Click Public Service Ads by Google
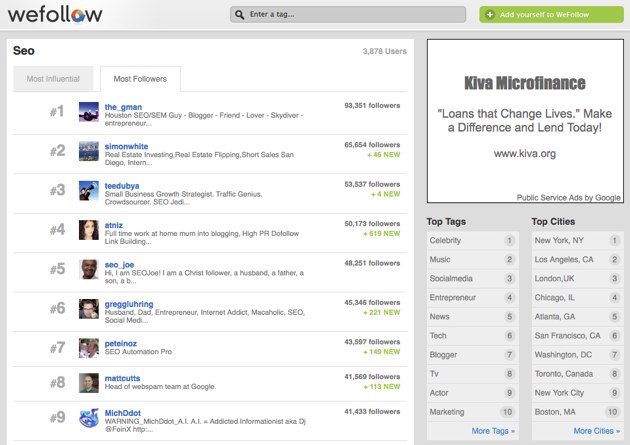This screenshot has width=630, height=445. coord(568,197)
